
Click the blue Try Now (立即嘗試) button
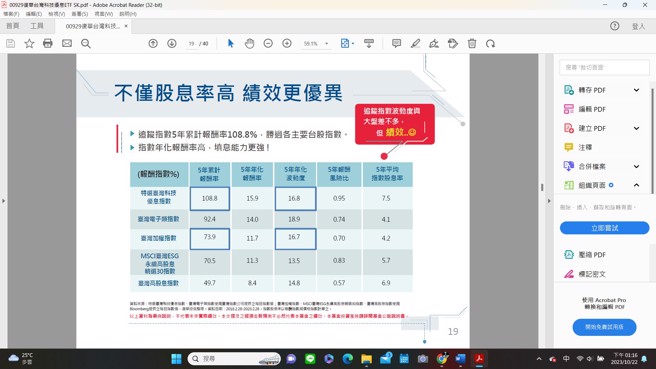(x=605, y=228)
